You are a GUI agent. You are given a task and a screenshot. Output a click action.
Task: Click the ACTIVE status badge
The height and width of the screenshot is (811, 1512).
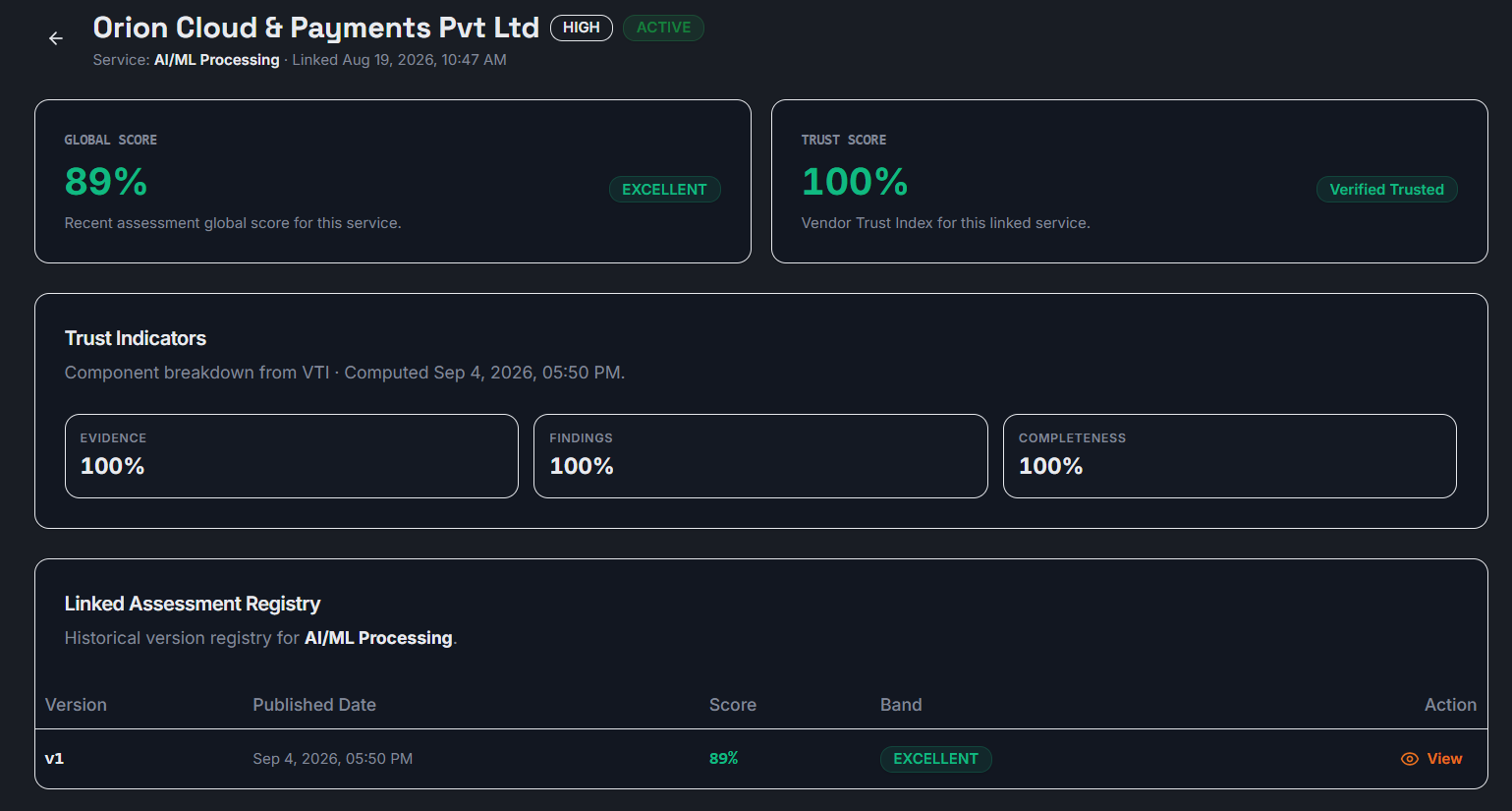(663, 28)
